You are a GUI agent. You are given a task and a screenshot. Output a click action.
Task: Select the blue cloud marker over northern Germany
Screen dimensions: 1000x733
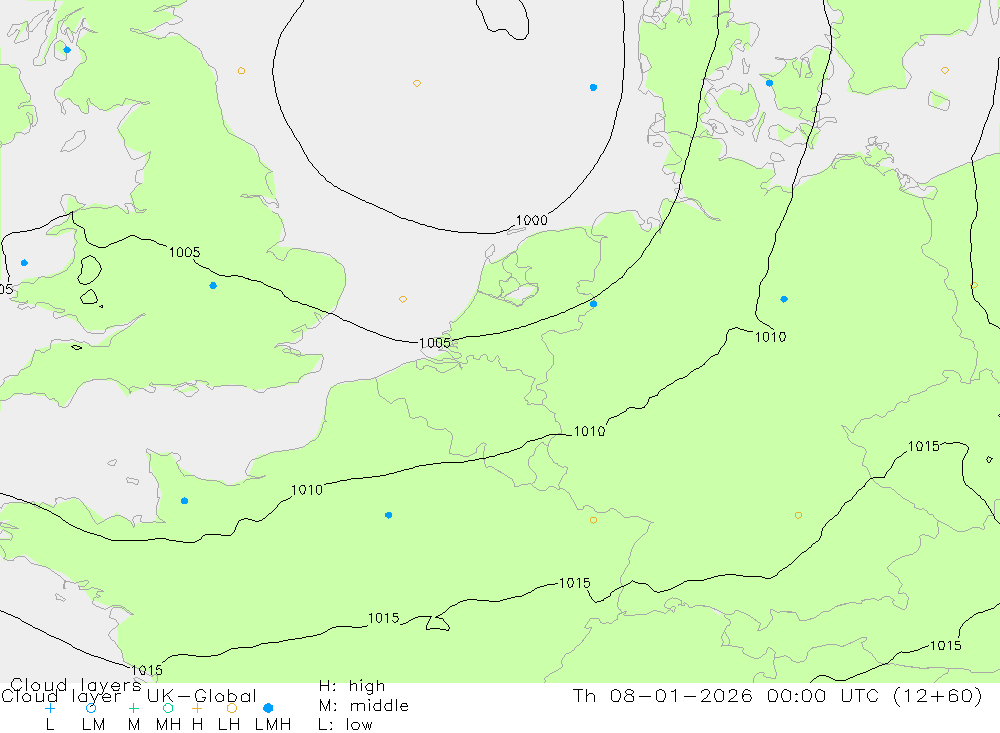784,299
